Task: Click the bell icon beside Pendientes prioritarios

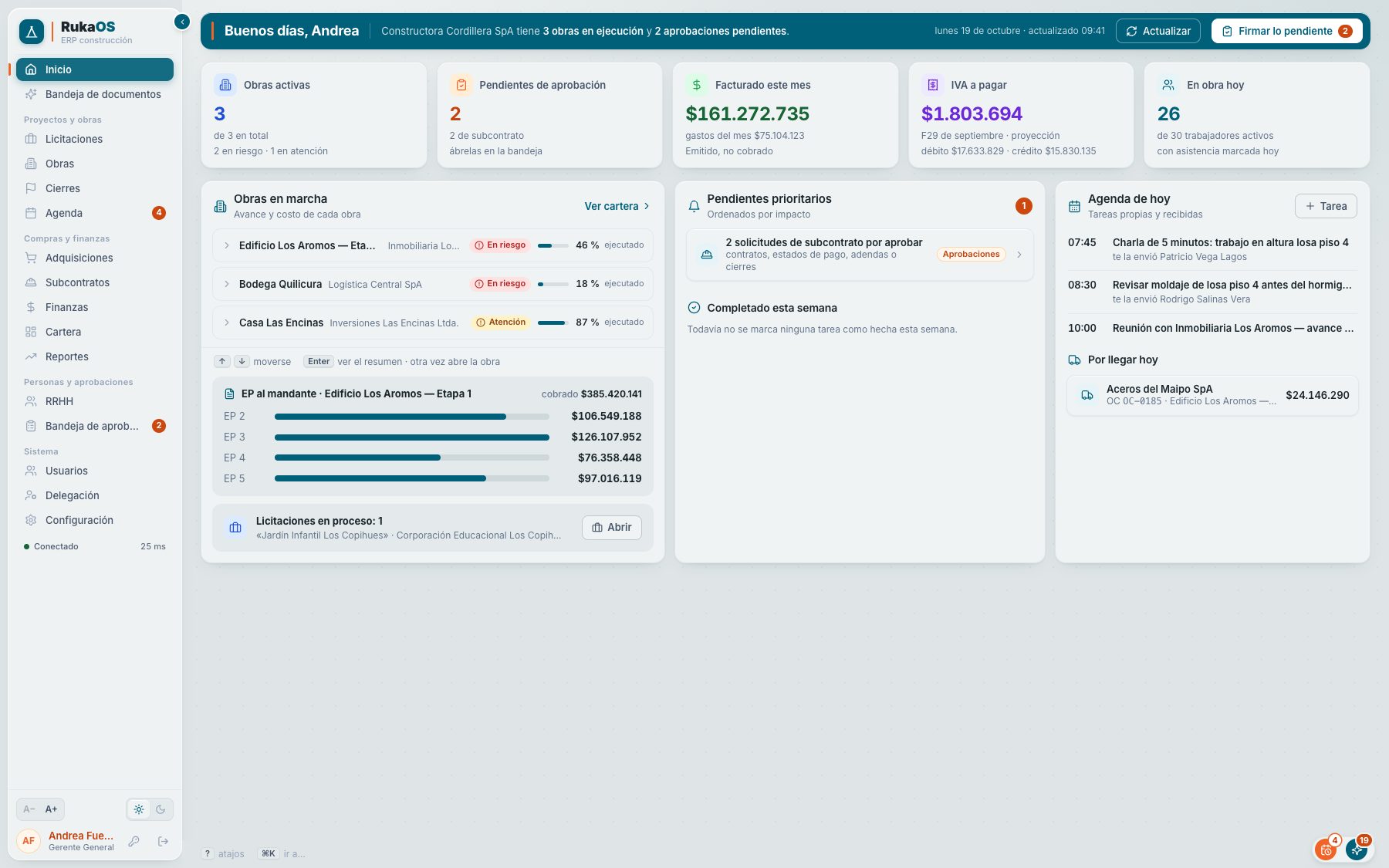Action: pyautogui.click(x=694, y=206)
